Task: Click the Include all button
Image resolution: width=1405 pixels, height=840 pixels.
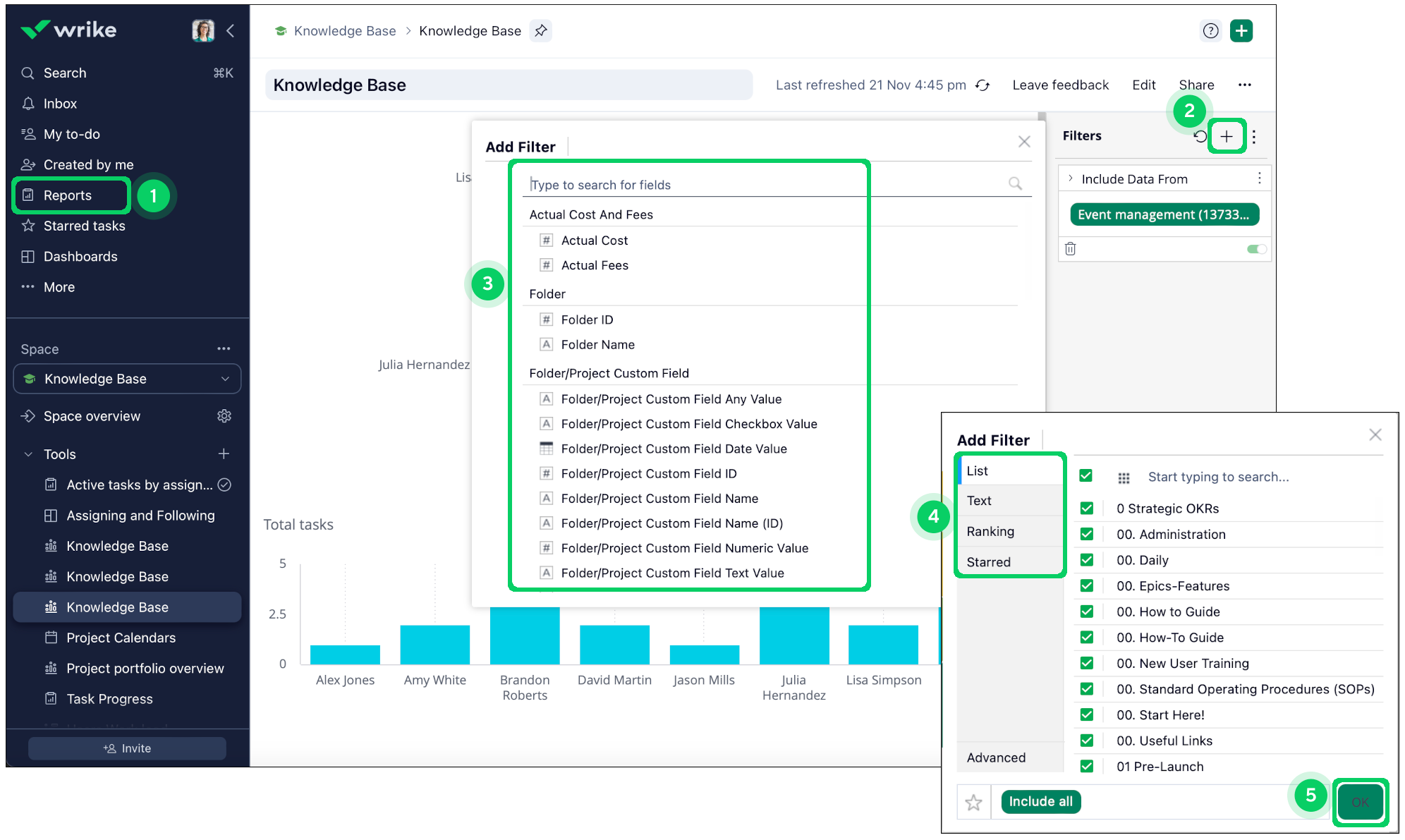Action: click(1040, 802)
